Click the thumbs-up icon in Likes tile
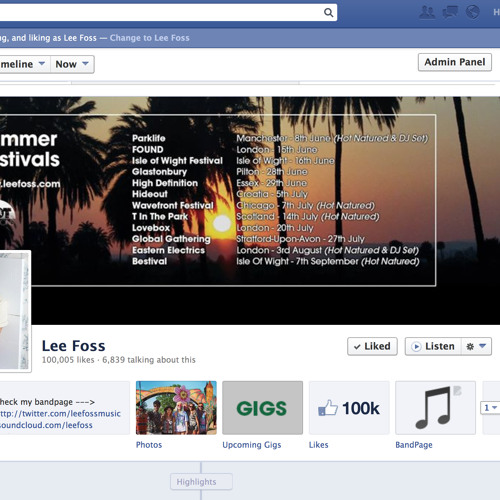This screenshot has height=500, width=500. [328, 408]
